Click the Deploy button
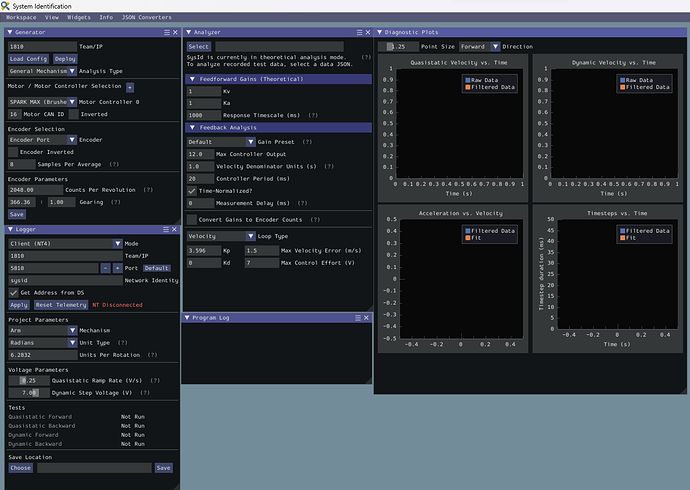The width and height of the screenshot is (690, 490). [x=65, y=59]
